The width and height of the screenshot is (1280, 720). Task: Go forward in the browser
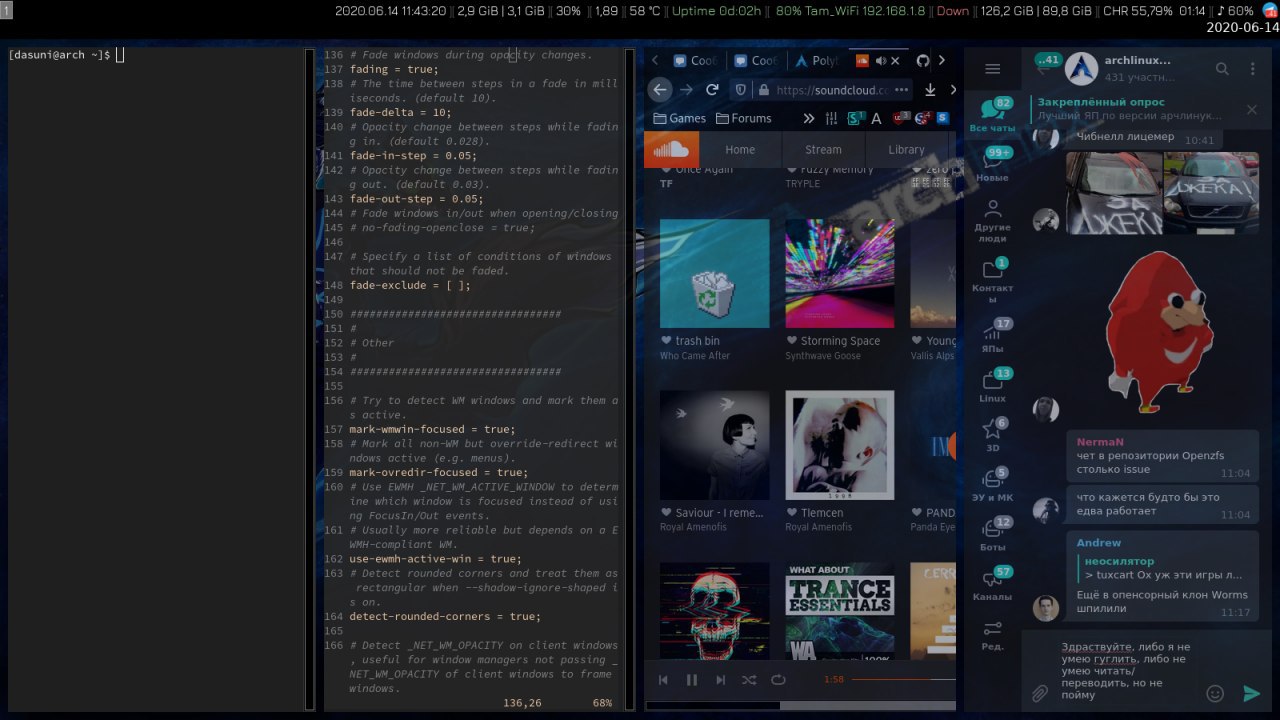[686, 89]
